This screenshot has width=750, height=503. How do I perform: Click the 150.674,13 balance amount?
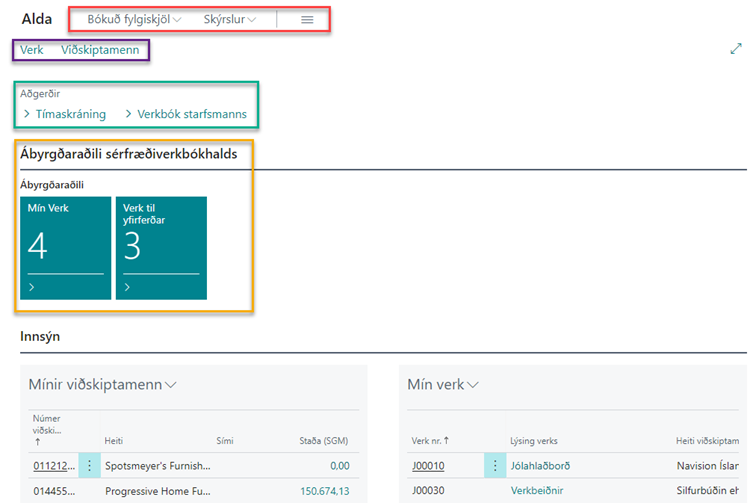[x=325, y=491]
